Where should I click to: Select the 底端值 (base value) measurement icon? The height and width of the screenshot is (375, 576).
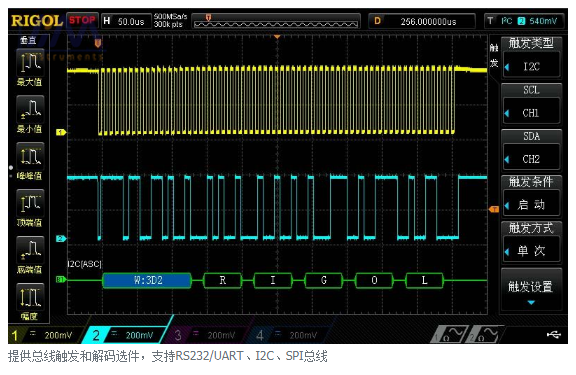[x=30, y=250]
